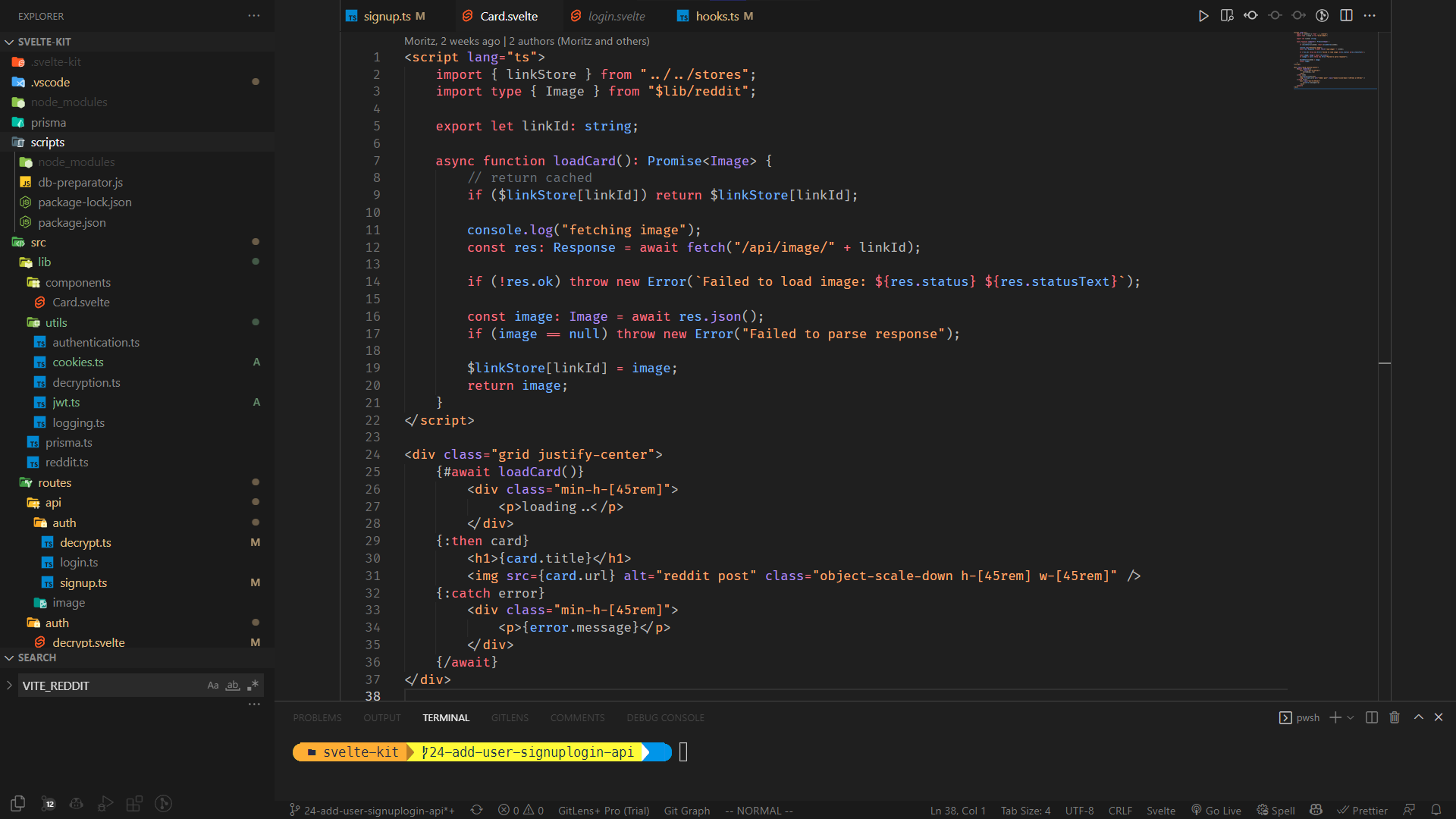Open notifications bell in status bar
Viewport: 1456px width, 819px height.
1436,810
